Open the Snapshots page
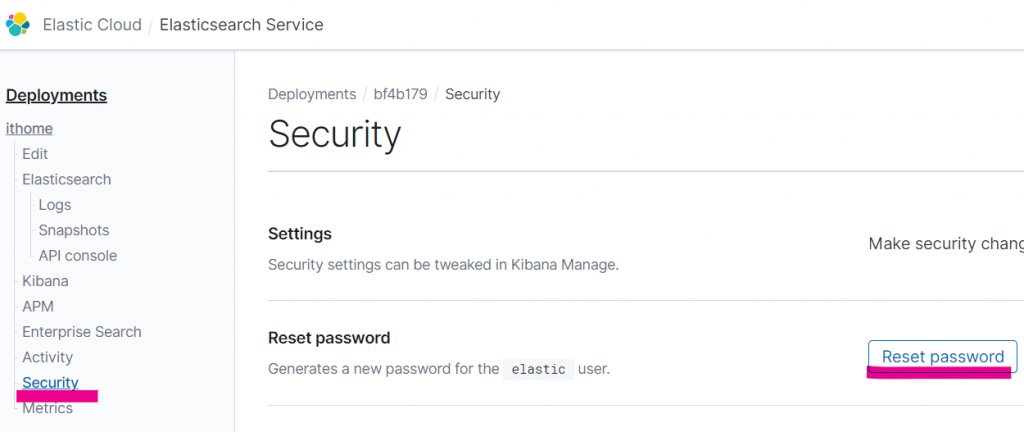This screenshot has width=1024, height=432. 74,230
